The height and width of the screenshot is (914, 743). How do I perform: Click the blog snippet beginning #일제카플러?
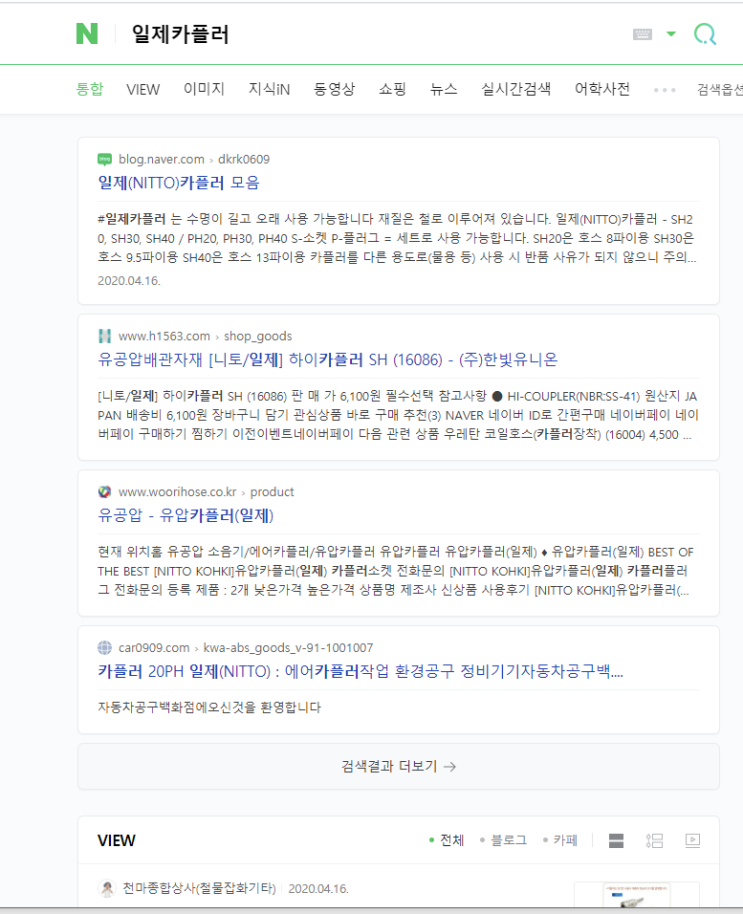[397, 238]
